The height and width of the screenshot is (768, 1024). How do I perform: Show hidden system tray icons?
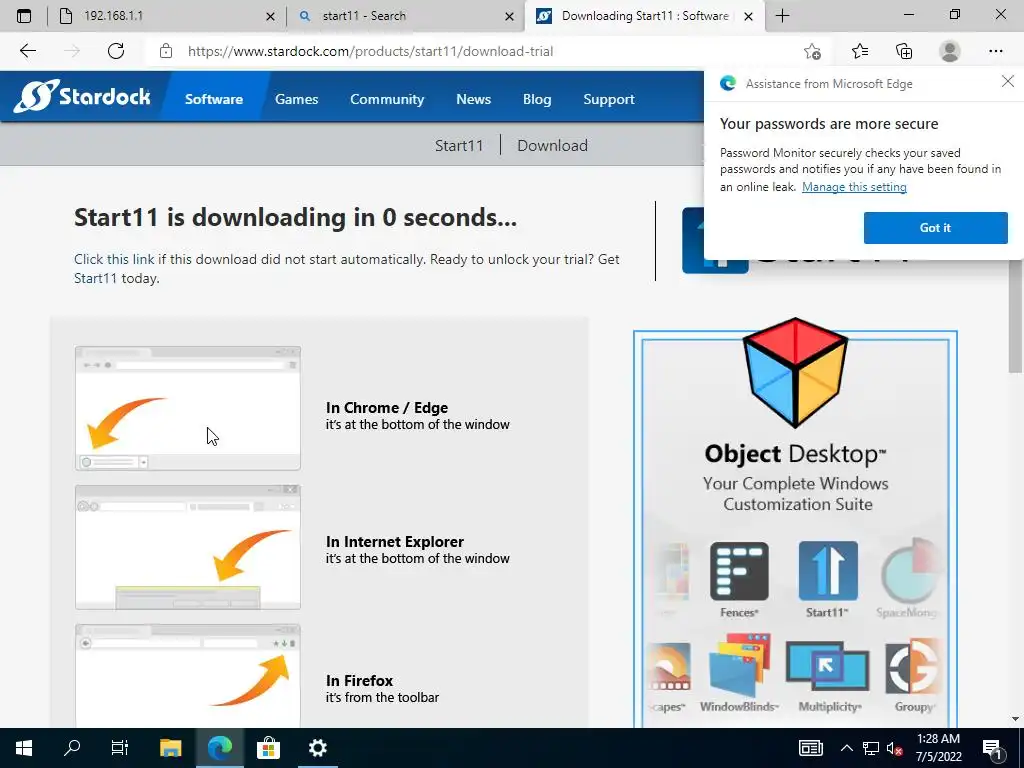[846, 748]
